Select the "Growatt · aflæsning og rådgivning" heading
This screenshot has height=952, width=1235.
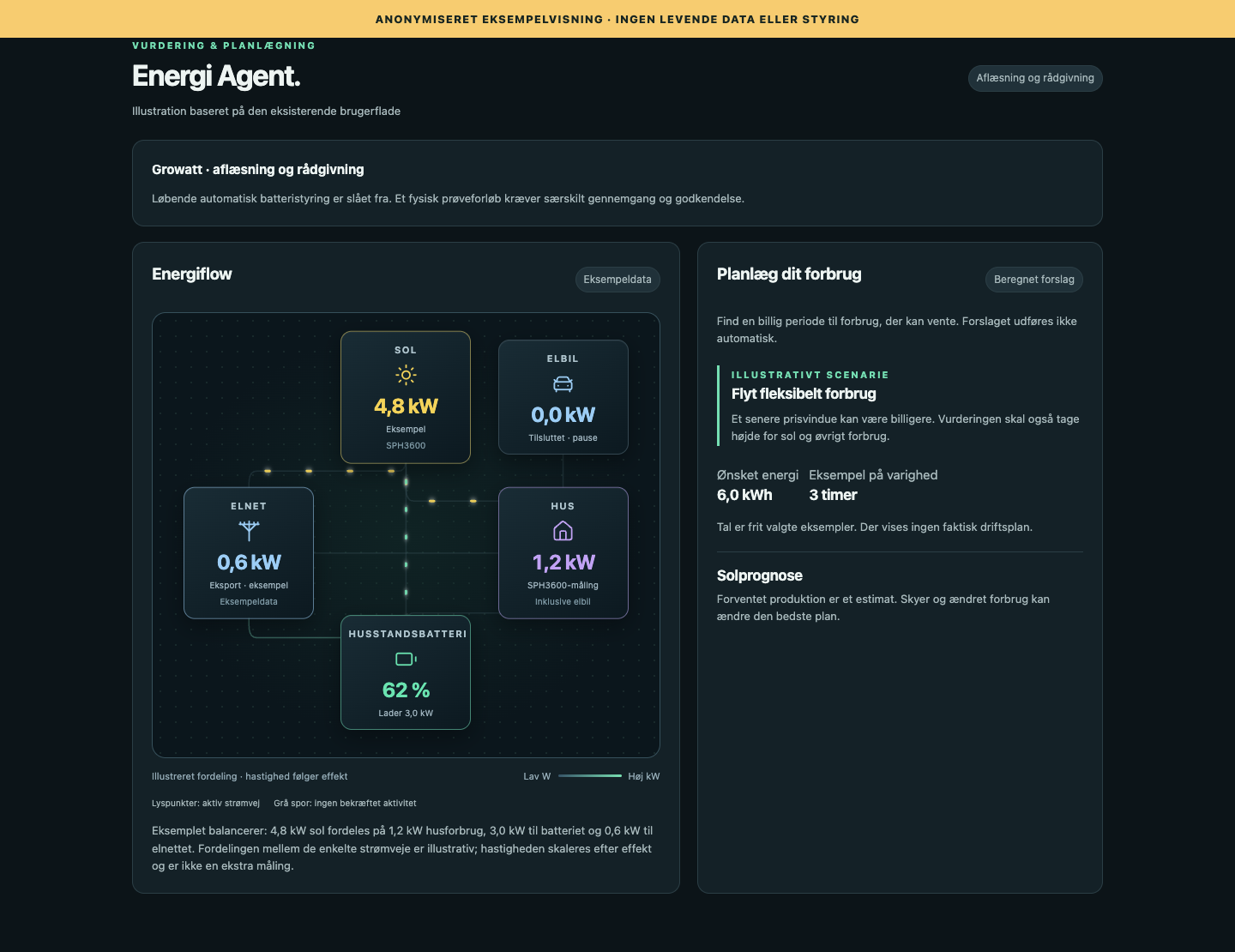click(258, 170)
